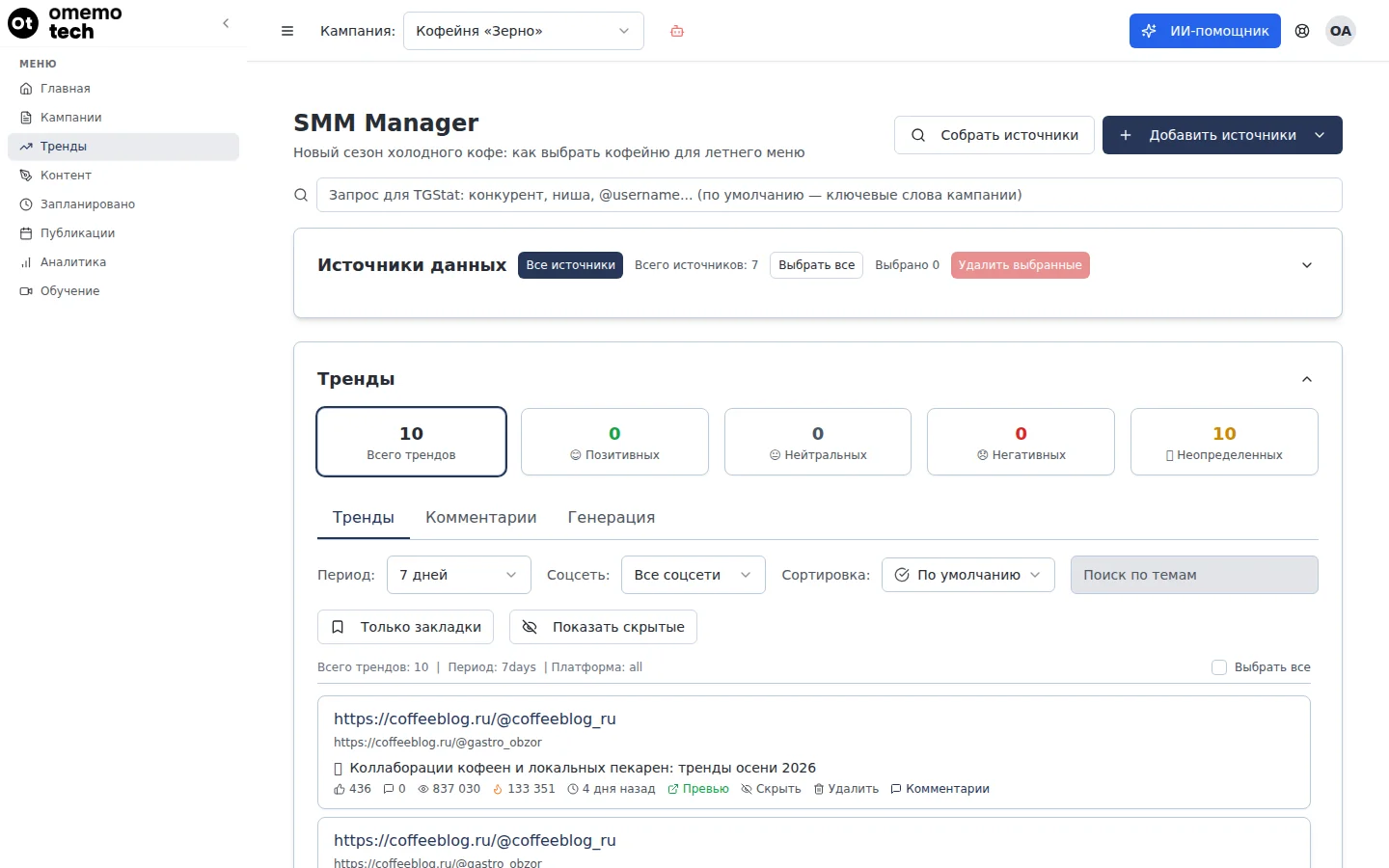This screenshot has height=868, width=1389.
Task: Open the OA user avatar menu
Action: (1341, 31)
